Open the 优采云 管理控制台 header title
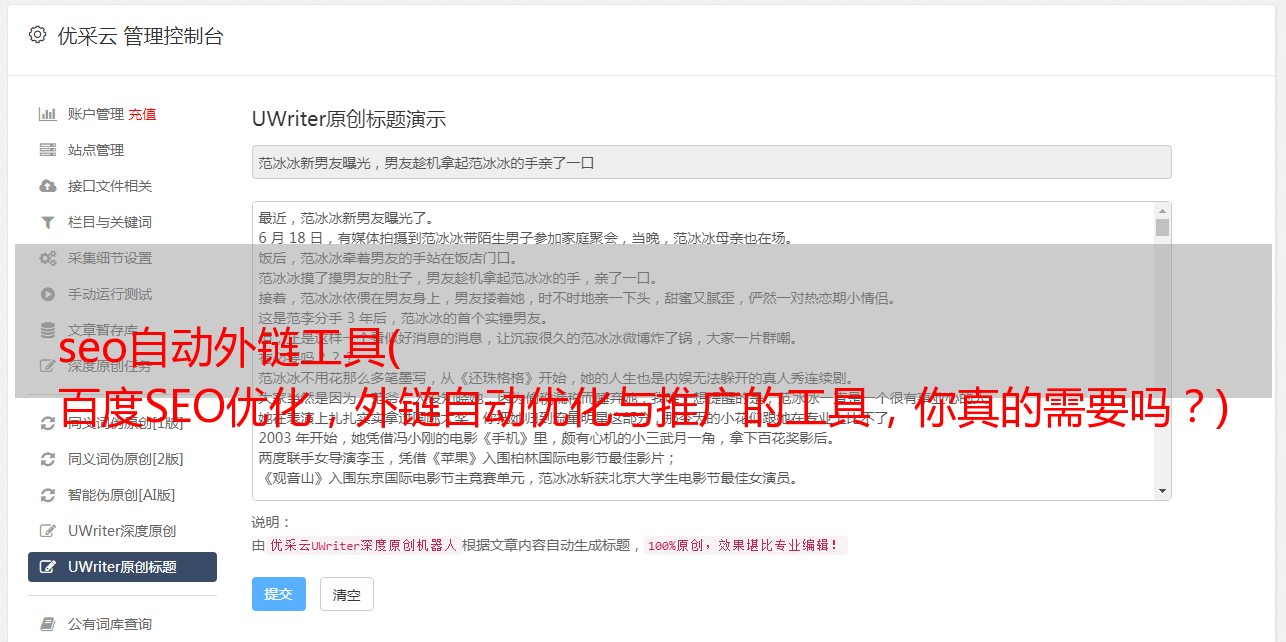1286x642 pixels. pyautogui.click(x=140, y=36)
